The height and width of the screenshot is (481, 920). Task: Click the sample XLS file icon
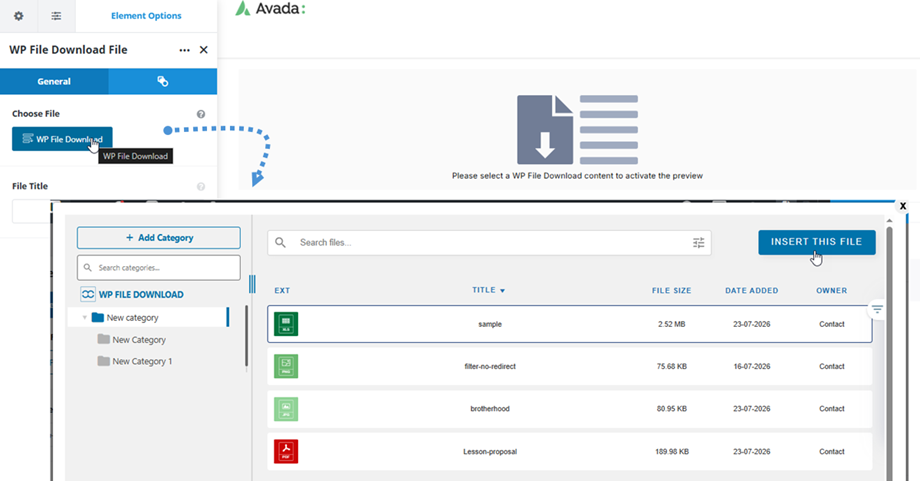(286, 324)
